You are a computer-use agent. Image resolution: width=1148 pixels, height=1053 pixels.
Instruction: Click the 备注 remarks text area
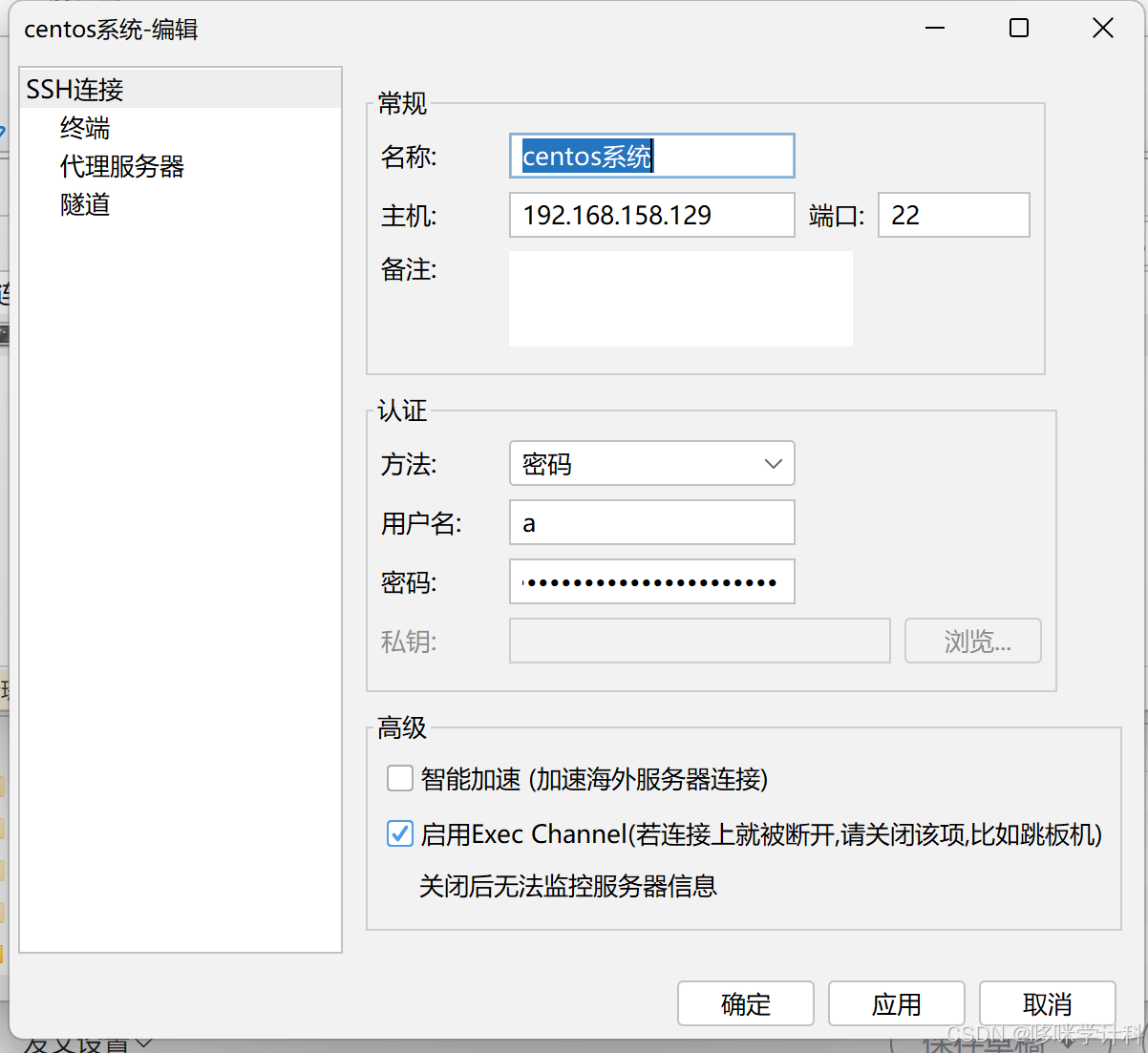click(x=680, y=298)
